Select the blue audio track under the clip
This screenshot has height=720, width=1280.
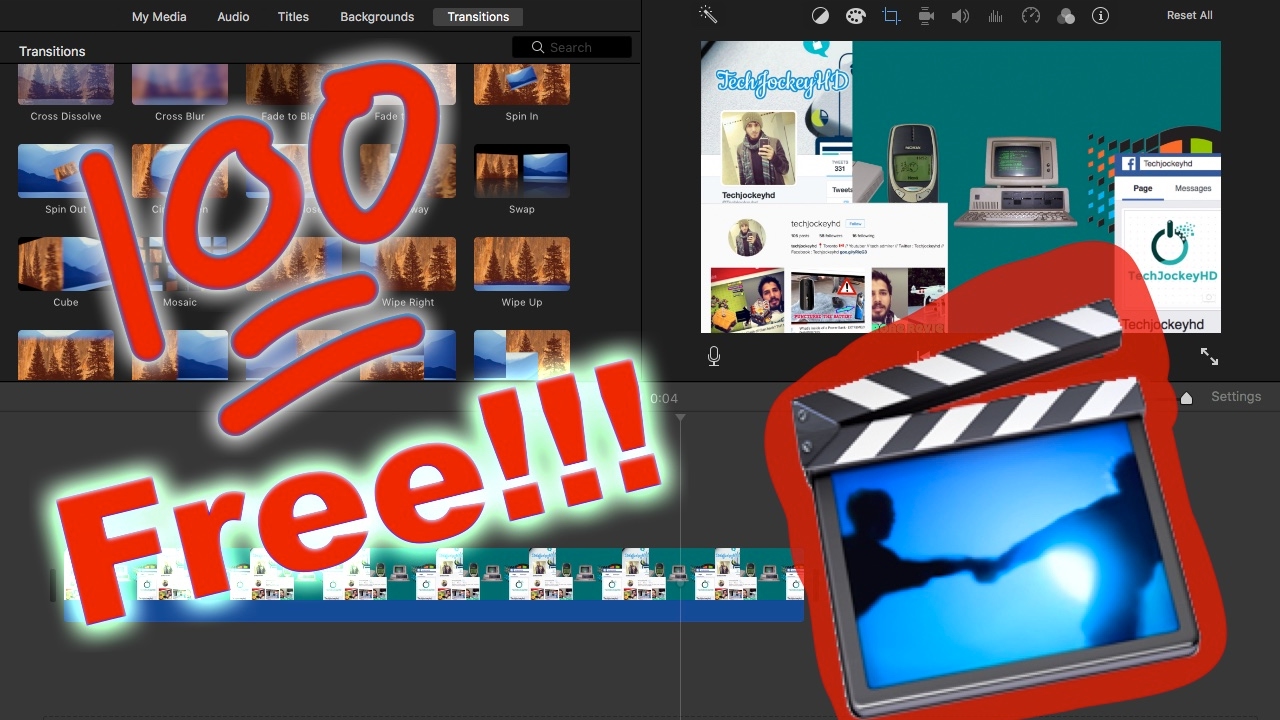click(x=434, y=611)
